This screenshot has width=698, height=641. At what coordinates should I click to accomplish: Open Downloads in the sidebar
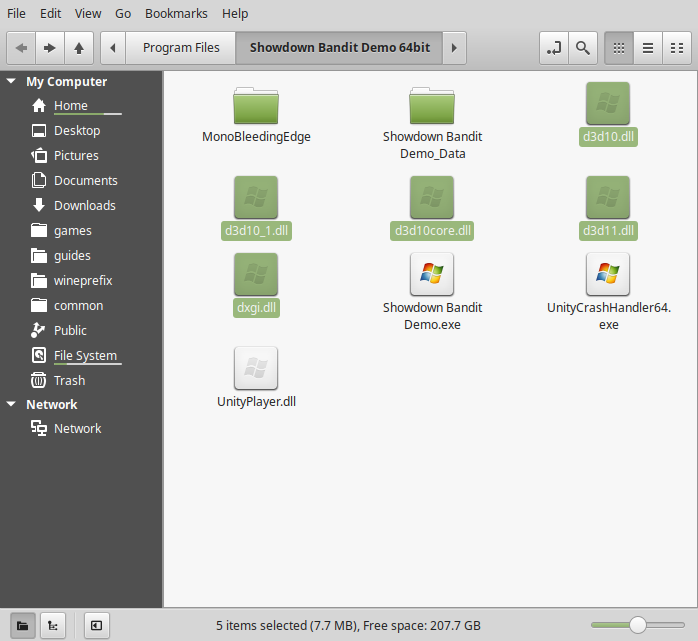coord(81,205)
